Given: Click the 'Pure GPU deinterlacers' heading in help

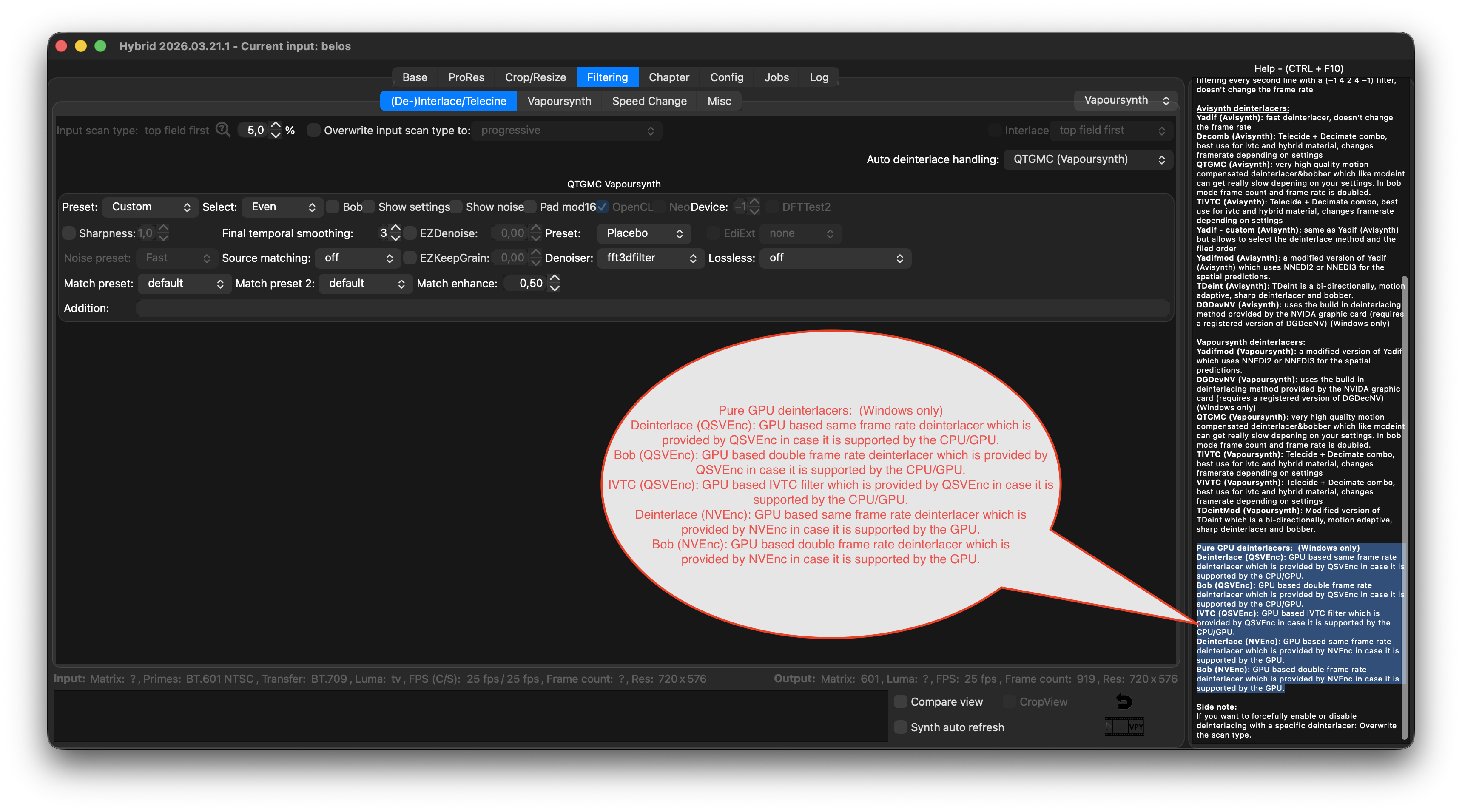Looking at the screenshot, I should click(1277, 548).
